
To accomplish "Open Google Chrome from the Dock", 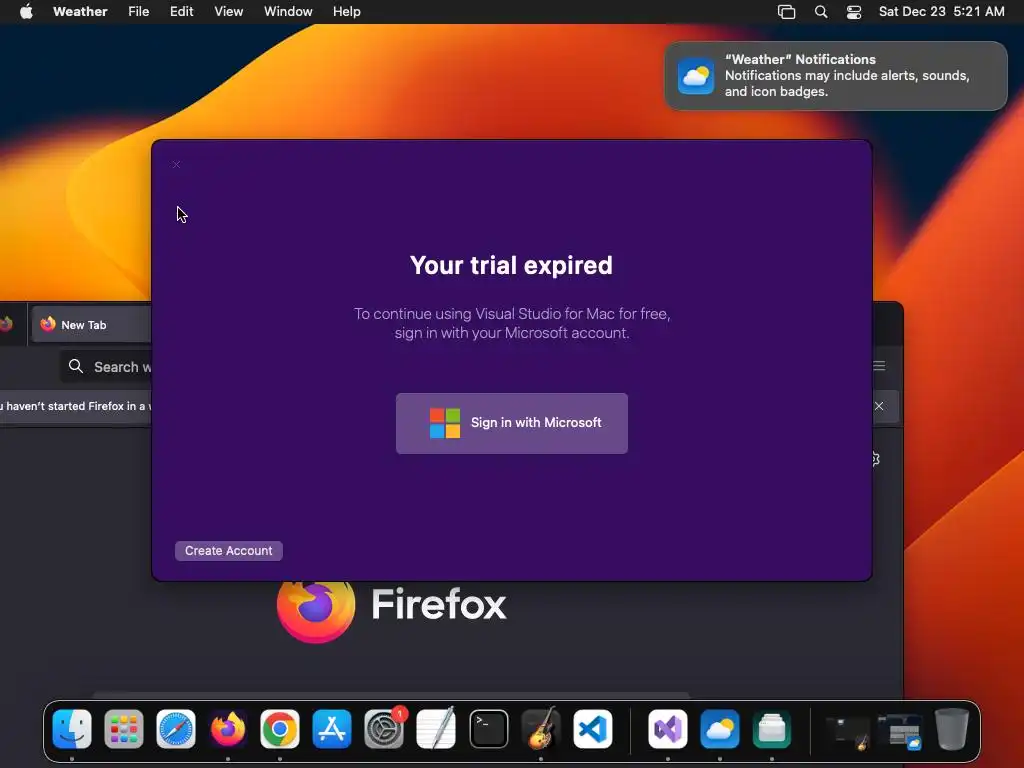I will point(280,729).
